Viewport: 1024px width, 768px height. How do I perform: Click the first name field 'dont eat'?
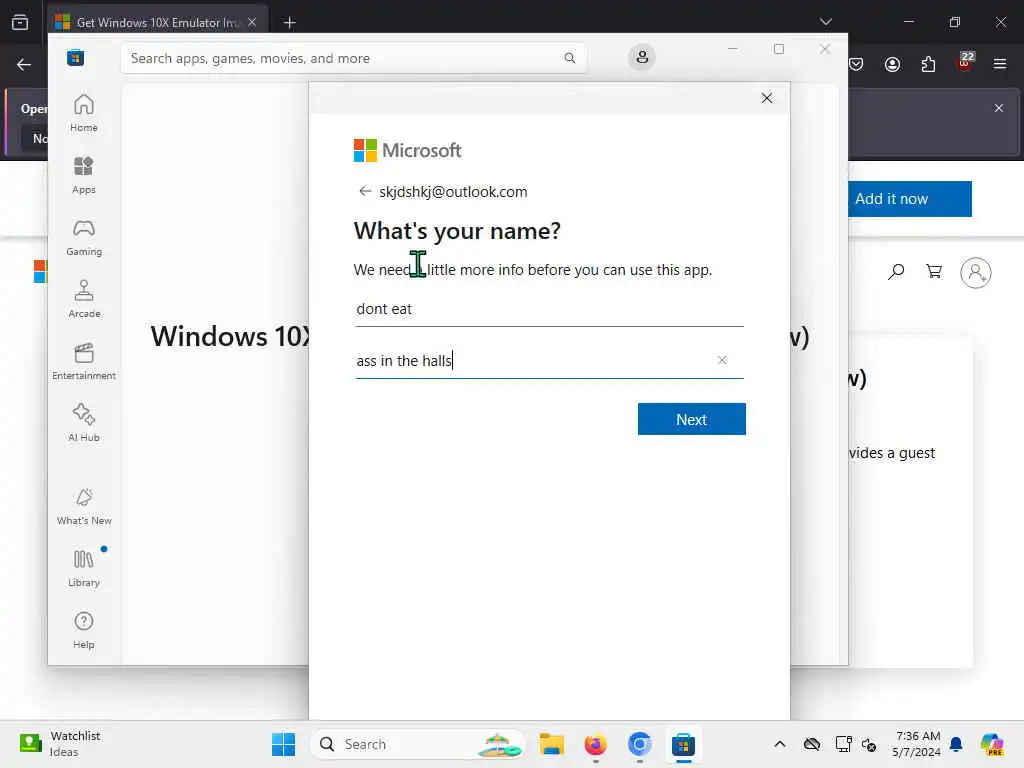click(549, 310)
